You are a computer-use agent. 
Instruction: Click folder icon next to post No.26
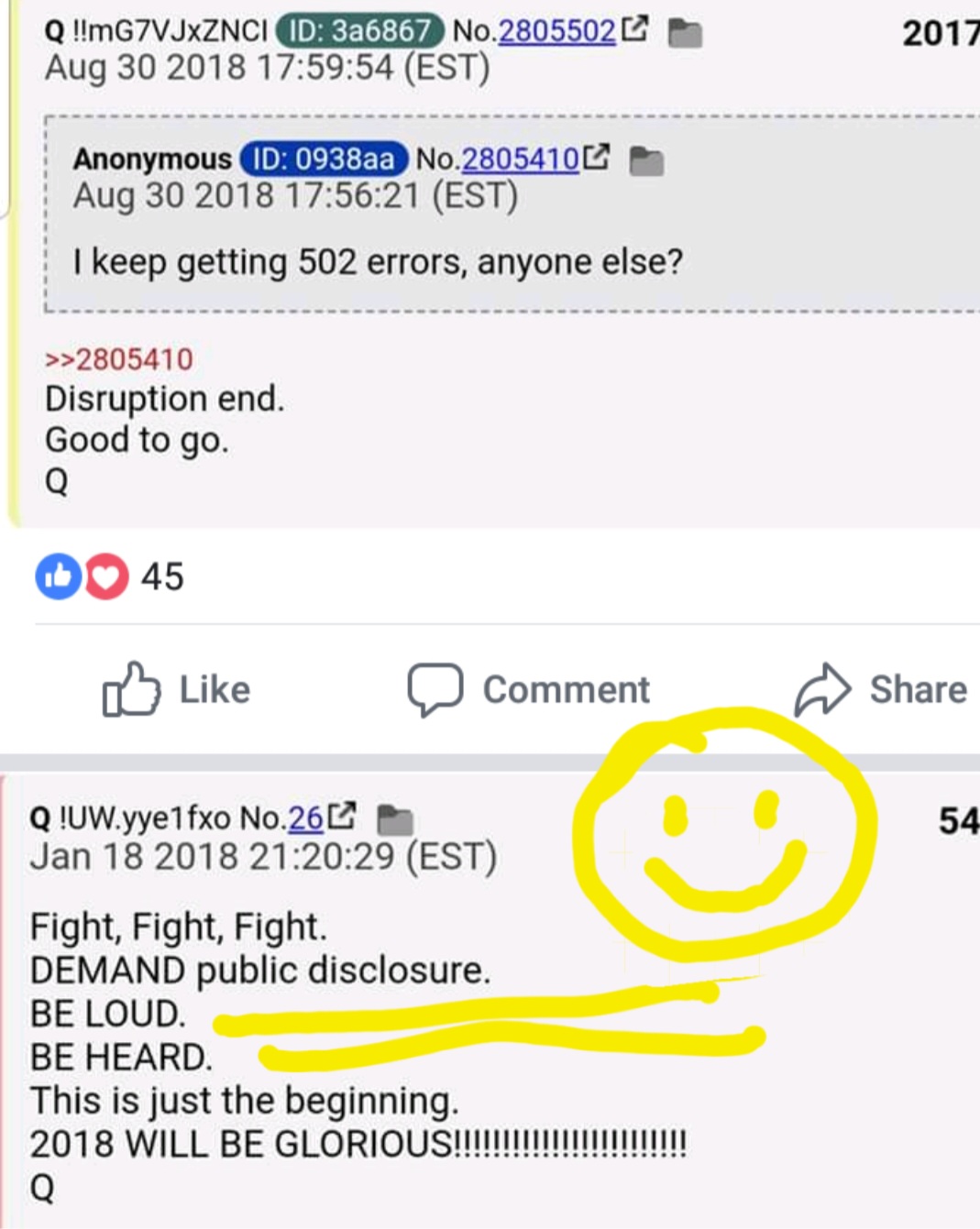pos(395,820)
